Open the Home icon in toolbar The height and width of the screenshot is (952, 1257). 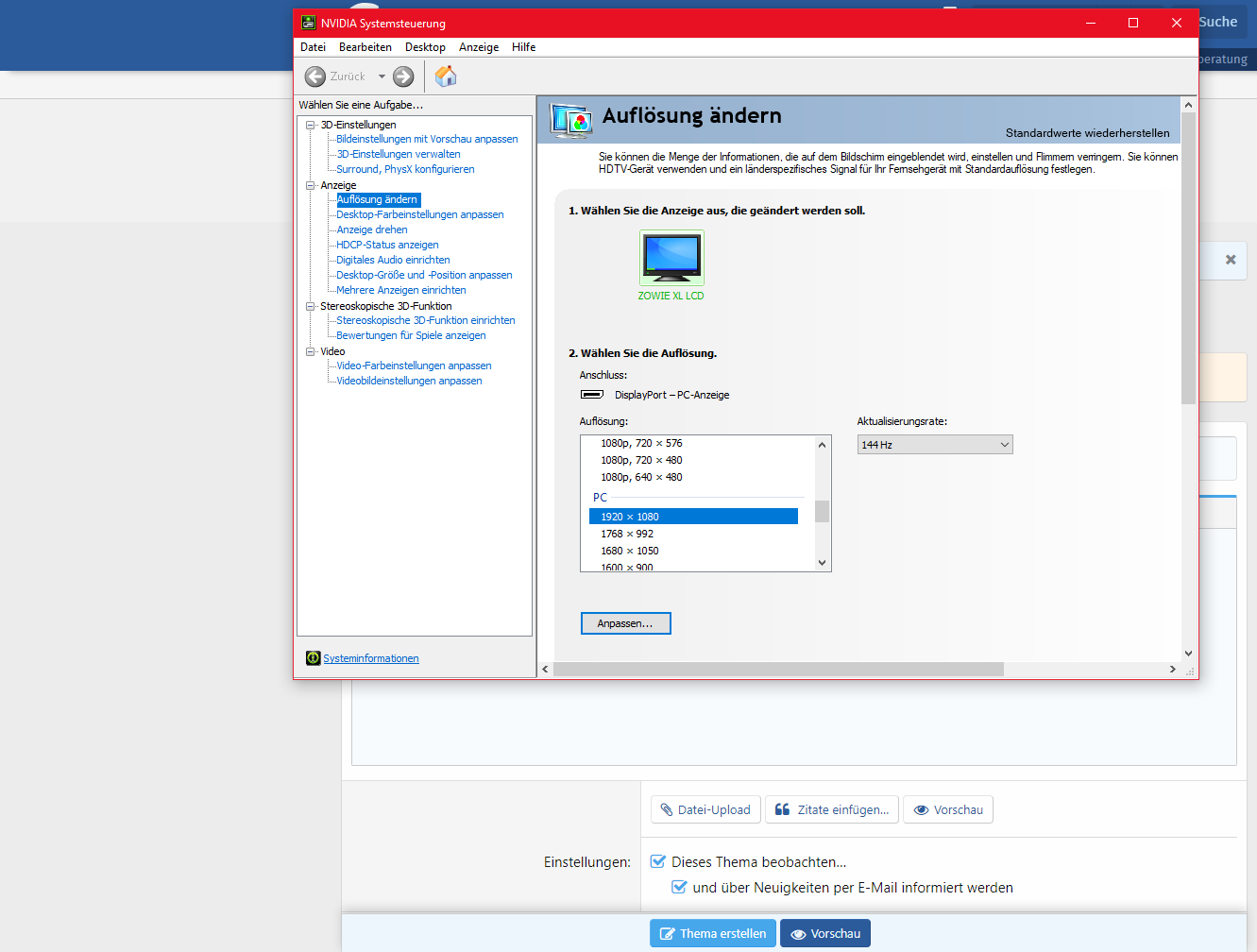pos(446,76)
